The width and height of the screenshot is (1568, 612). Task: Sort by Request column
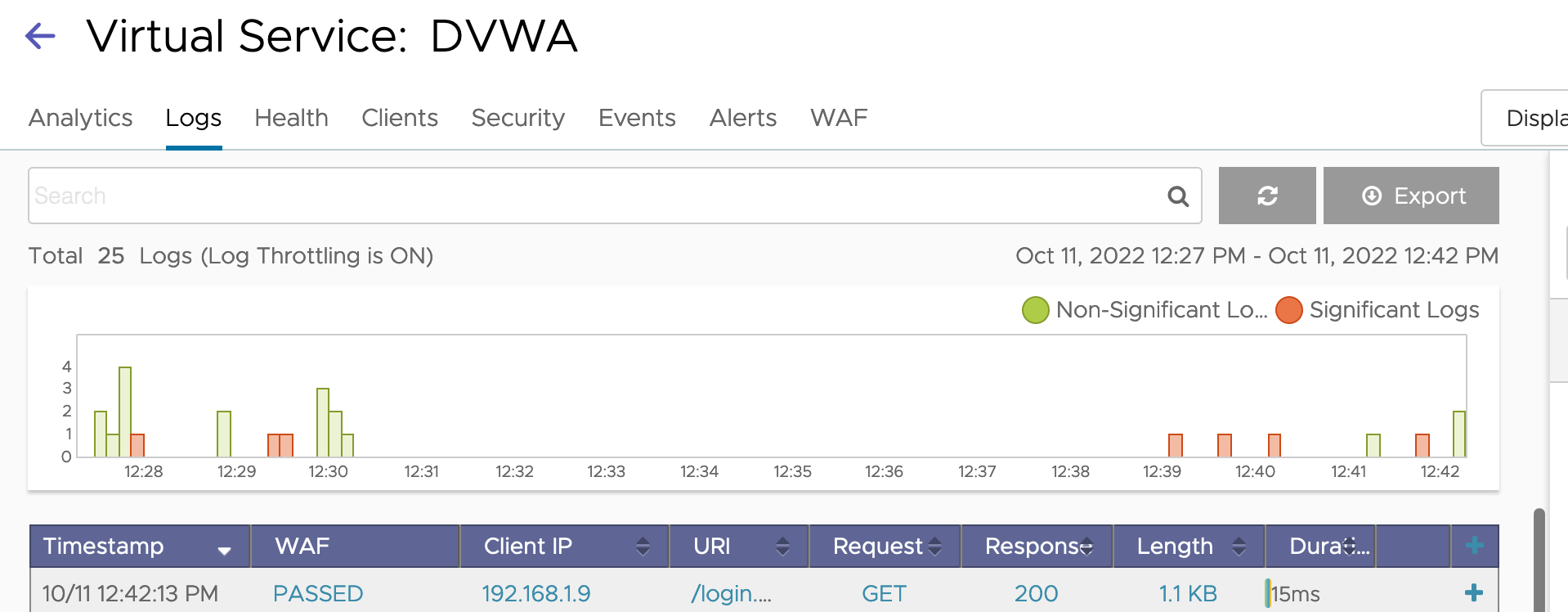[885, 546]
